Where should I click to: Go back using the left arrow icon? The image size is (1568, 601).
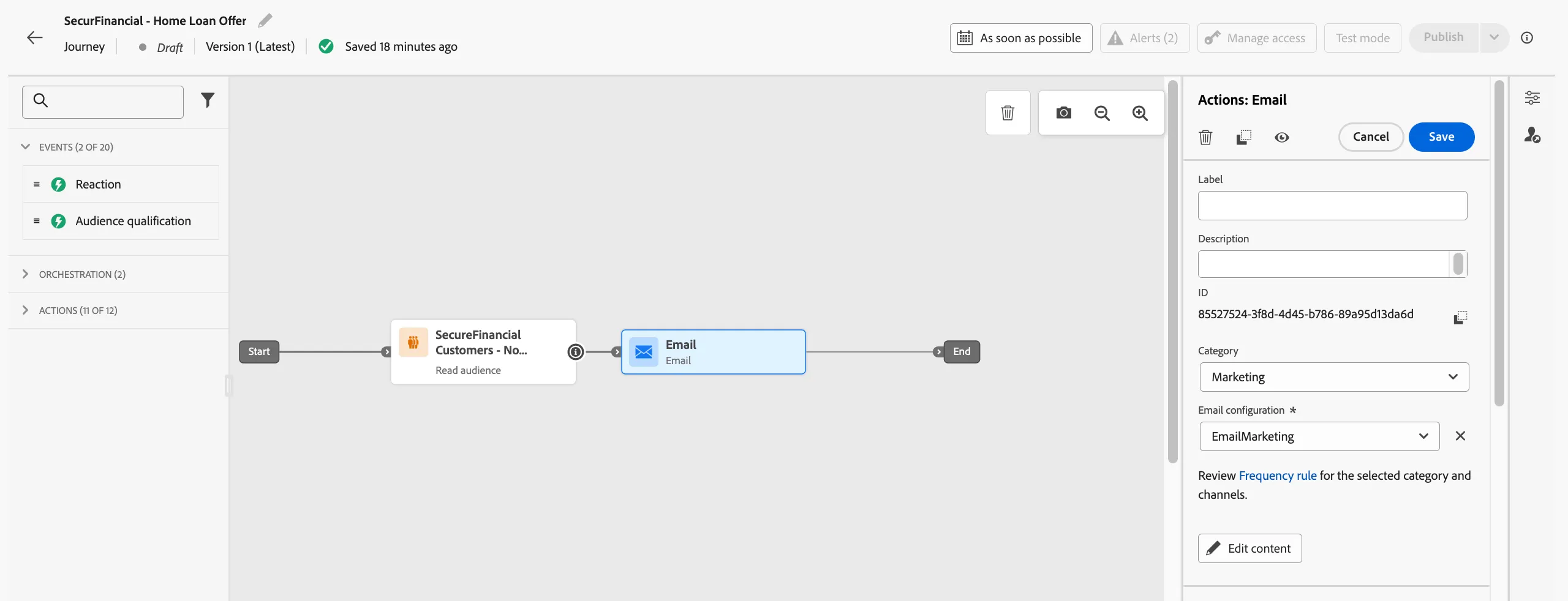35,37
